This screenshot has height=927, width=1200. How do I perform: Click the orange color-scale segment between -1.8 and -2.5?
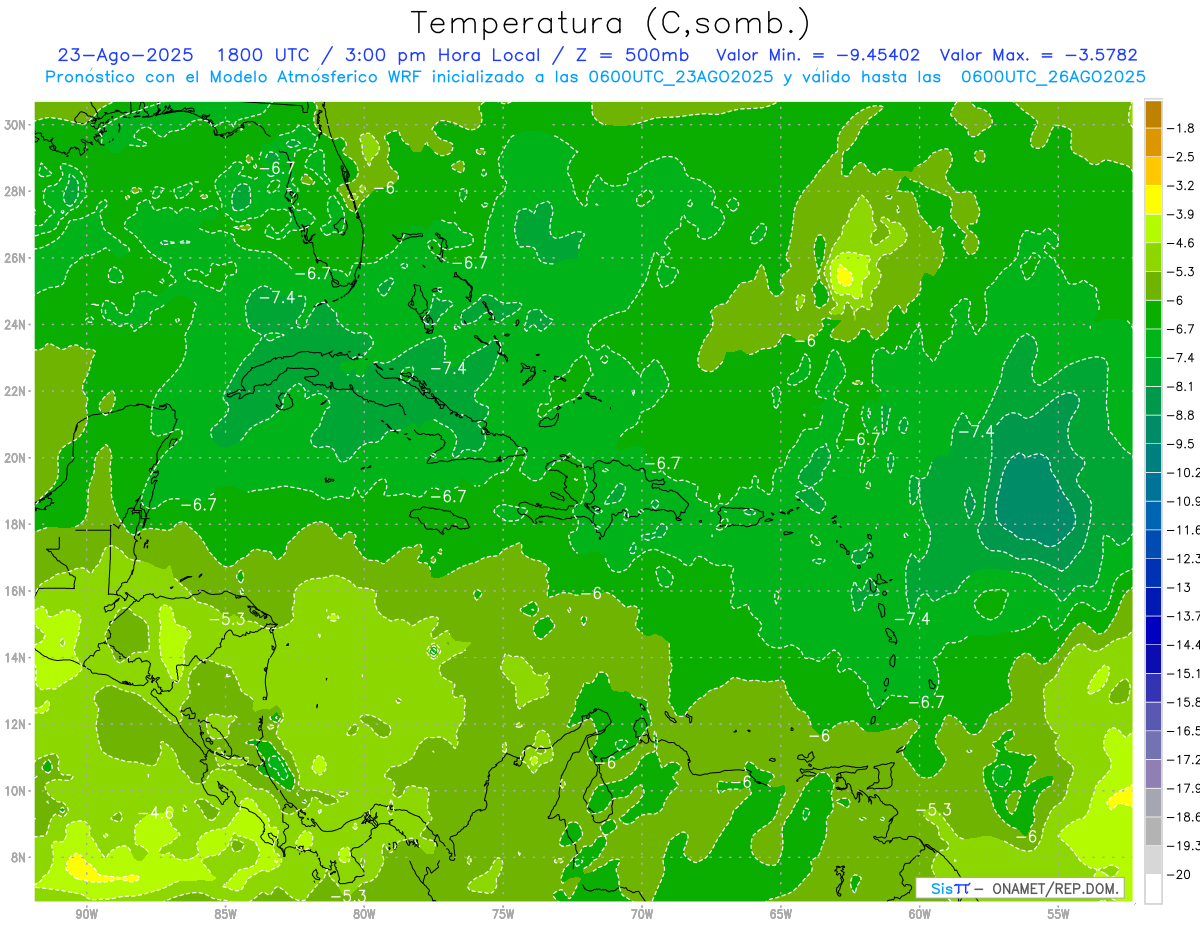(x=1153, y=143)
